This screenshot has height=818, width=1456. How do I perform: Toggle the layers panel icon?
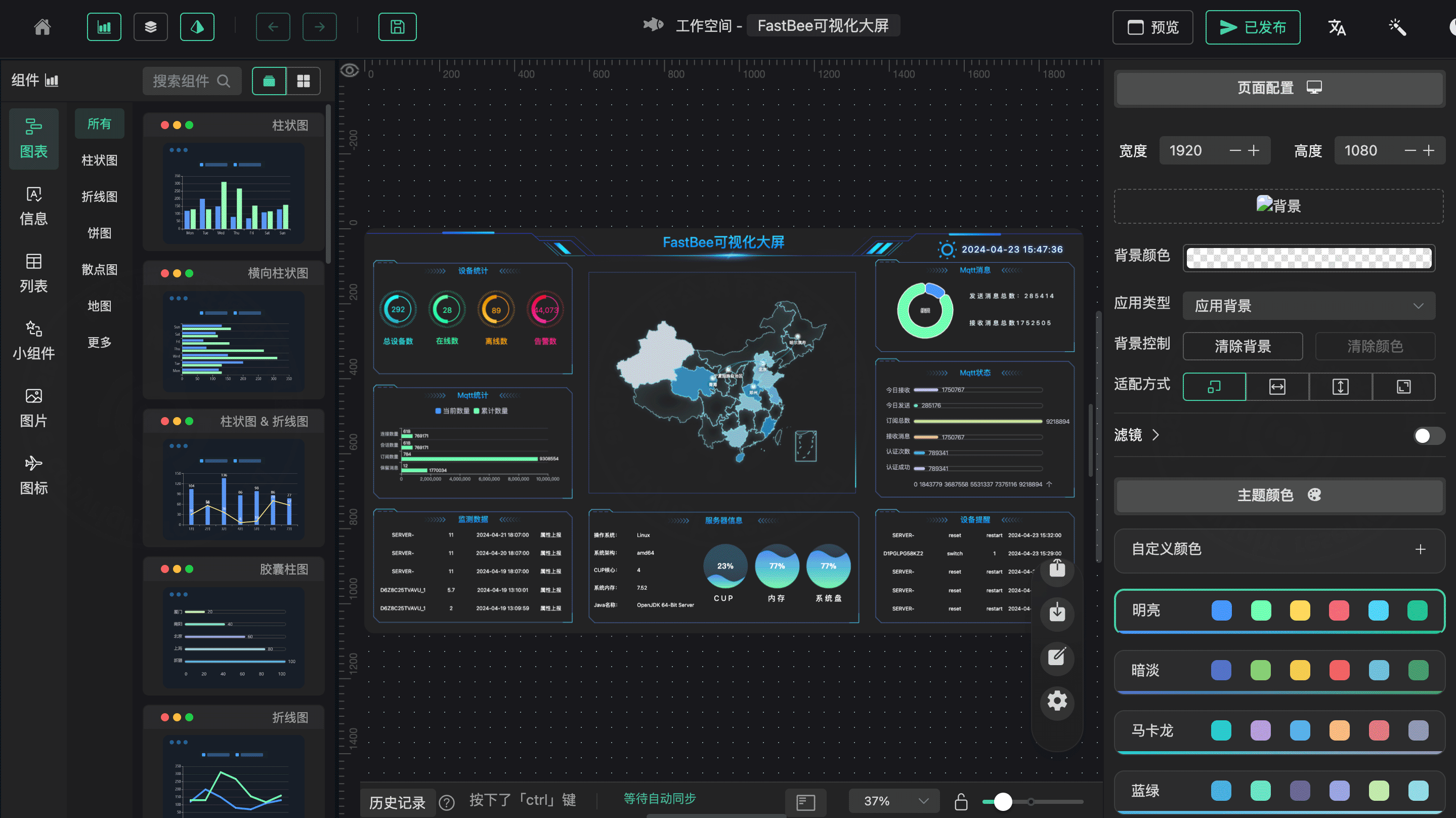coord(150,27)
